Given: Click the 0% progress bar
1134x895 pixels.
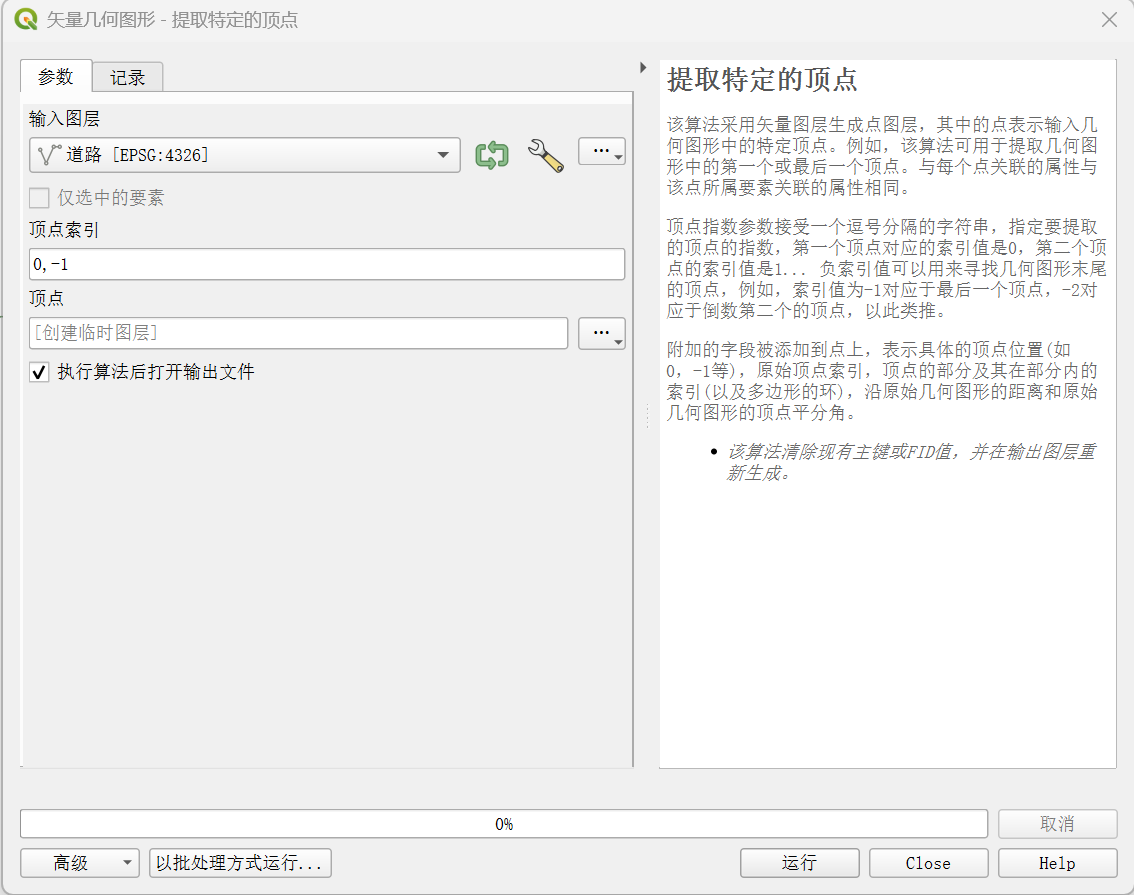Looking at the screenshot, I should (x=503, y=824).
